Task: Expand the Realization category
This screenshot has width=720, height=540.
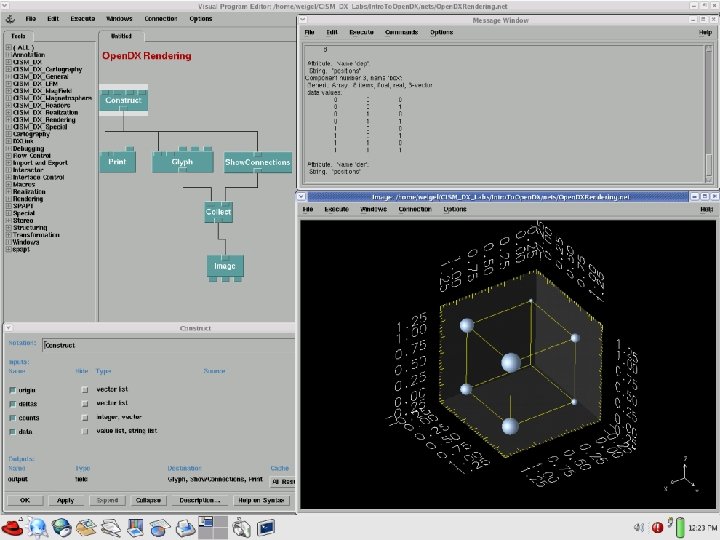Action: click(x=8, y=191)
